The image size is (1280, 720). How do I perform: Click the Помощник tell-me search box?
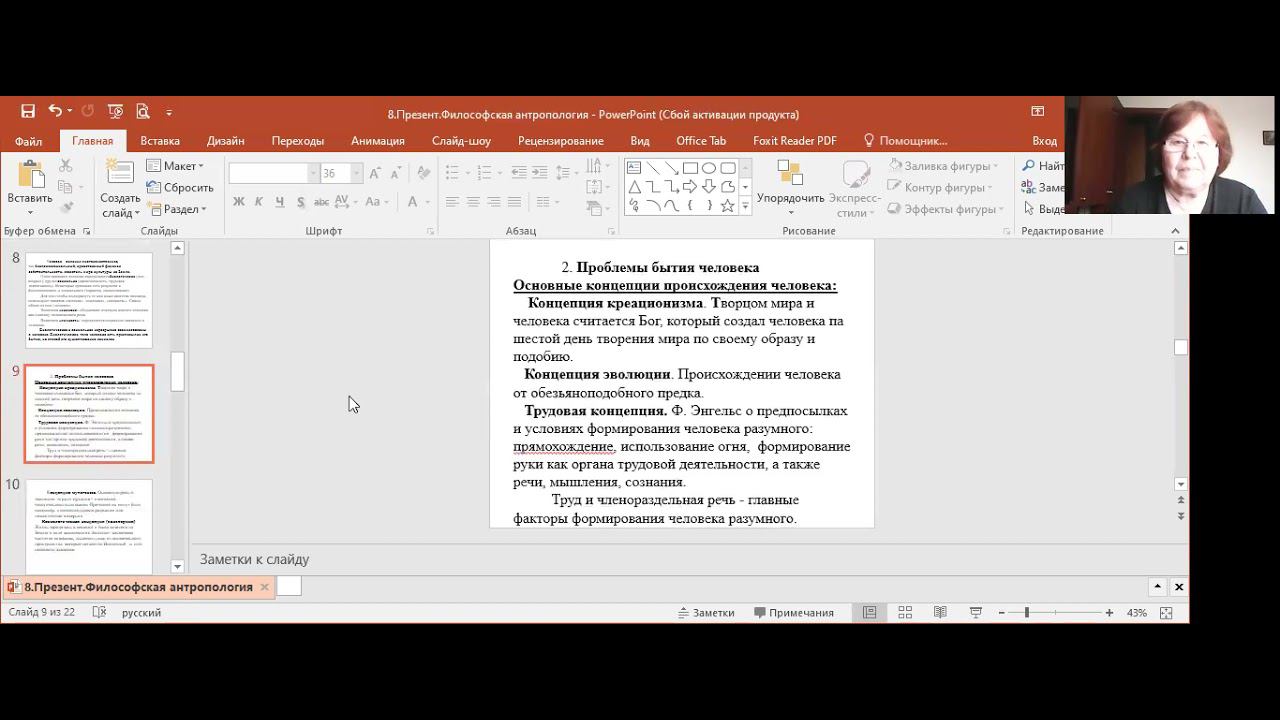(x=905, y=141)
